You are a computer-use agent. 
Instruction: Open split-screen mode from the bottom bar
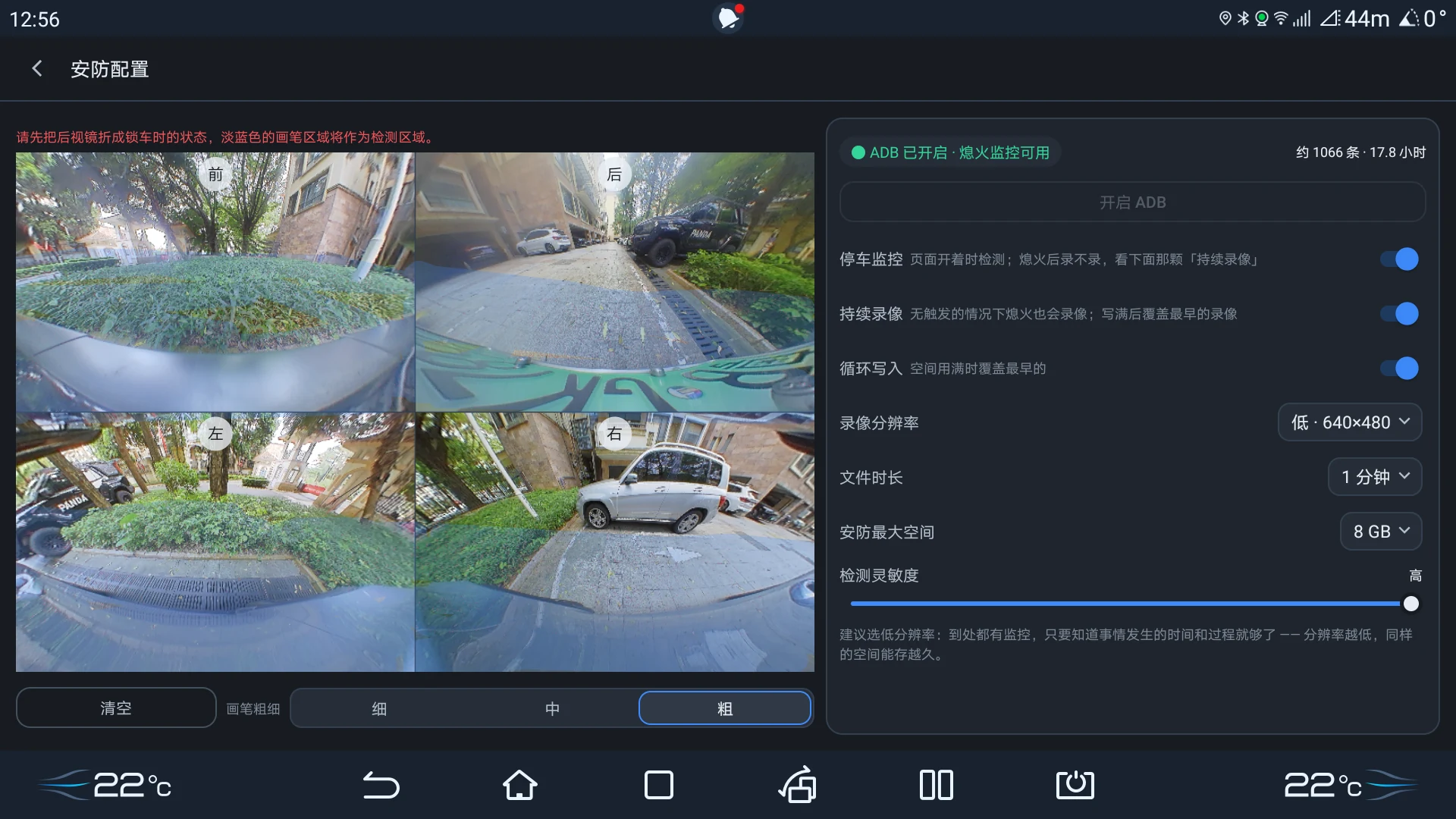point(937,785)
